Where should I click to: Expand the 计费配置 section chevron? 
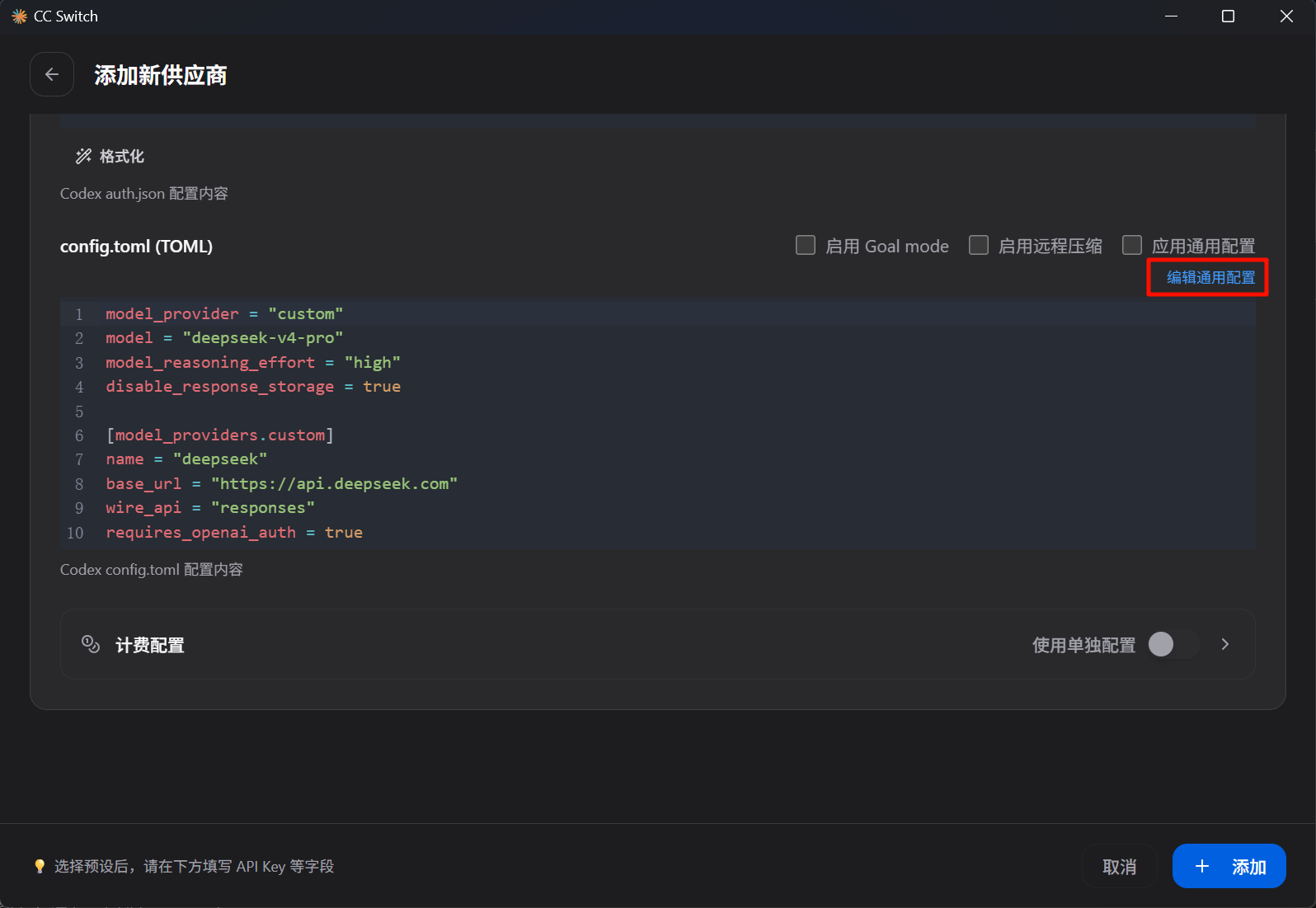[1225, 644]
